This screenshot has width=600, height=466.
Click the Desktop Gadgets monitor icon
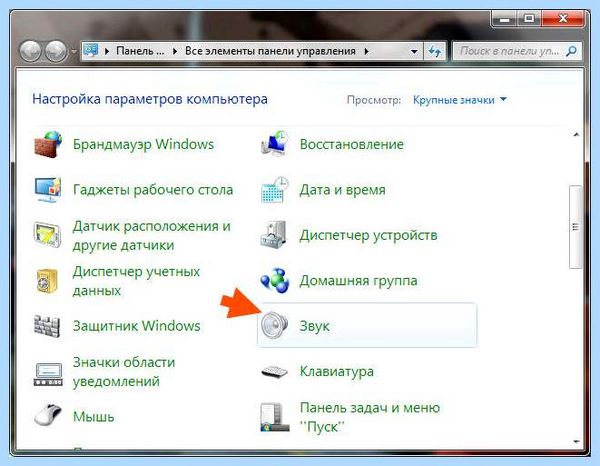click(x=48, y=190)
